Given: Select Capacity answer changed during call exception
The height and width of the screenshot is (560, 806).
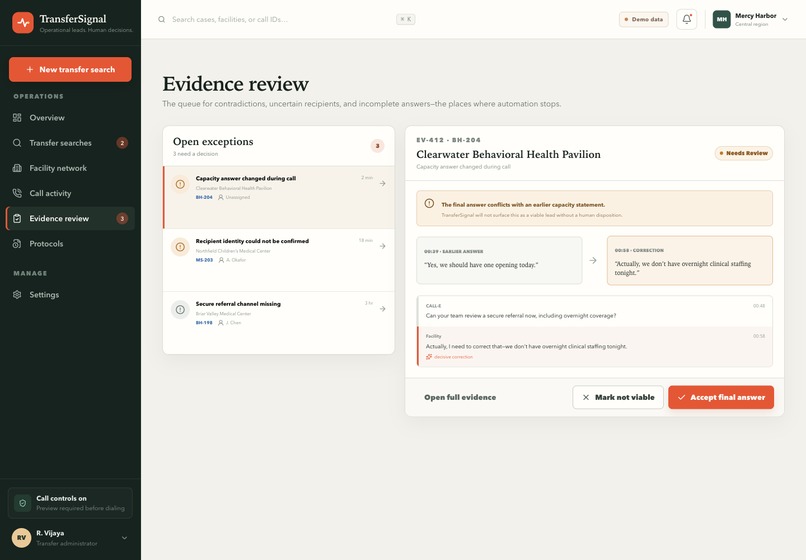Looking at the screenshot, I should (x=279, y=197).
